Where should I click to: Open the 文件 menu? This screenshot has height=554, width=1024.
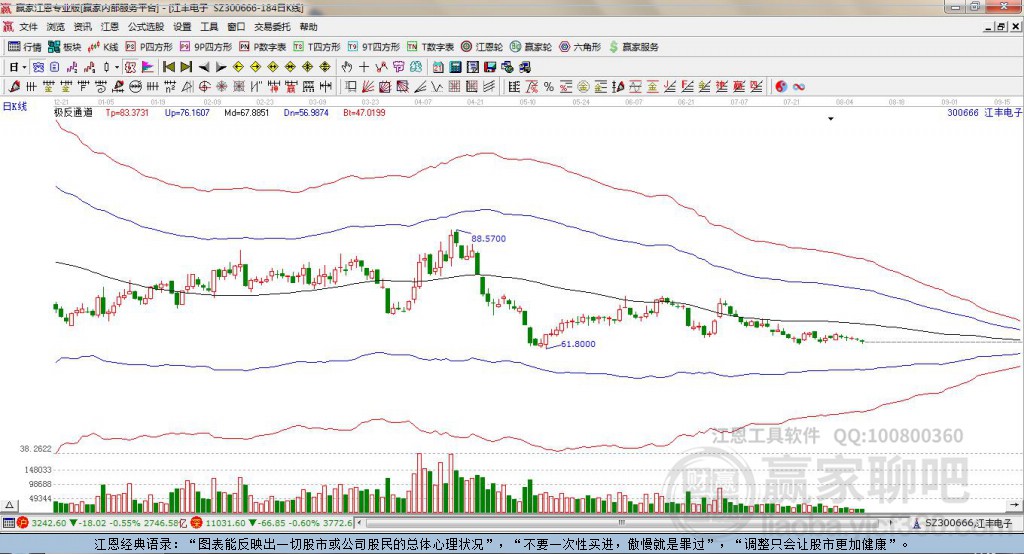click(x=28, y=27)
